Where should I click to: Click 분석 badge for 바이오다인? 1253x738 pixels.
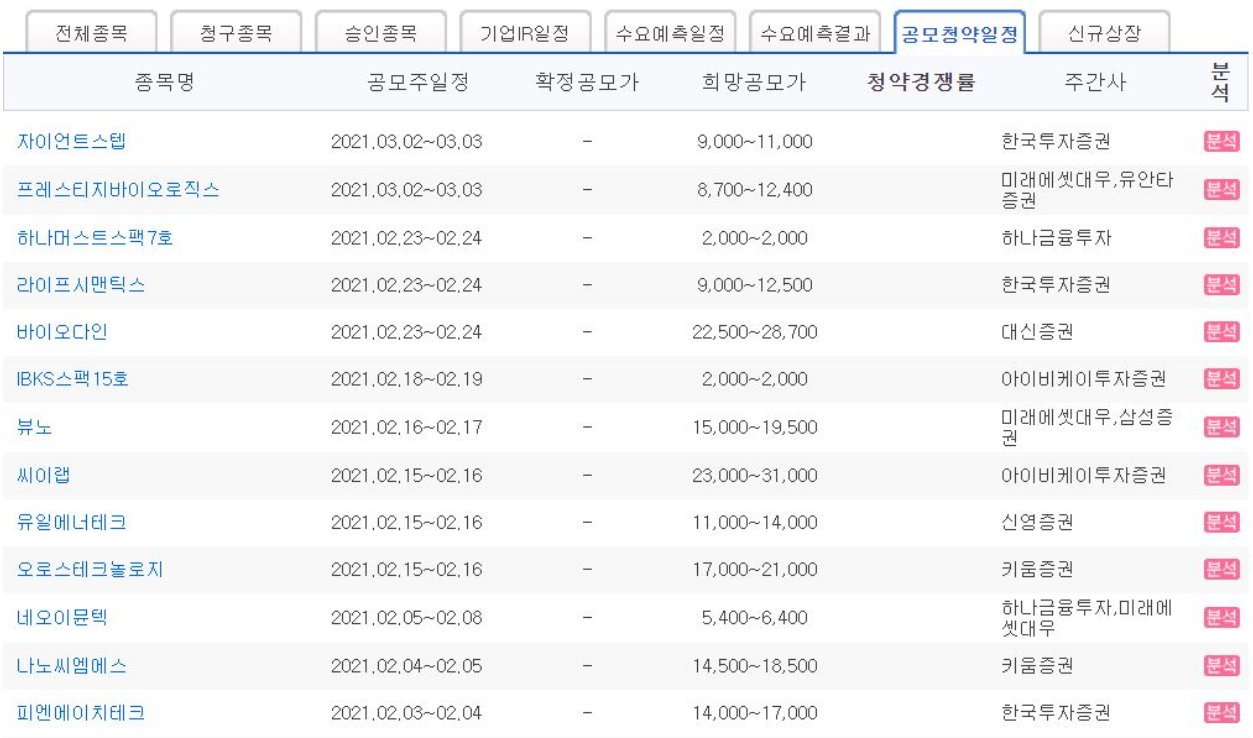pyautogui.click(x=1221, y=333)
